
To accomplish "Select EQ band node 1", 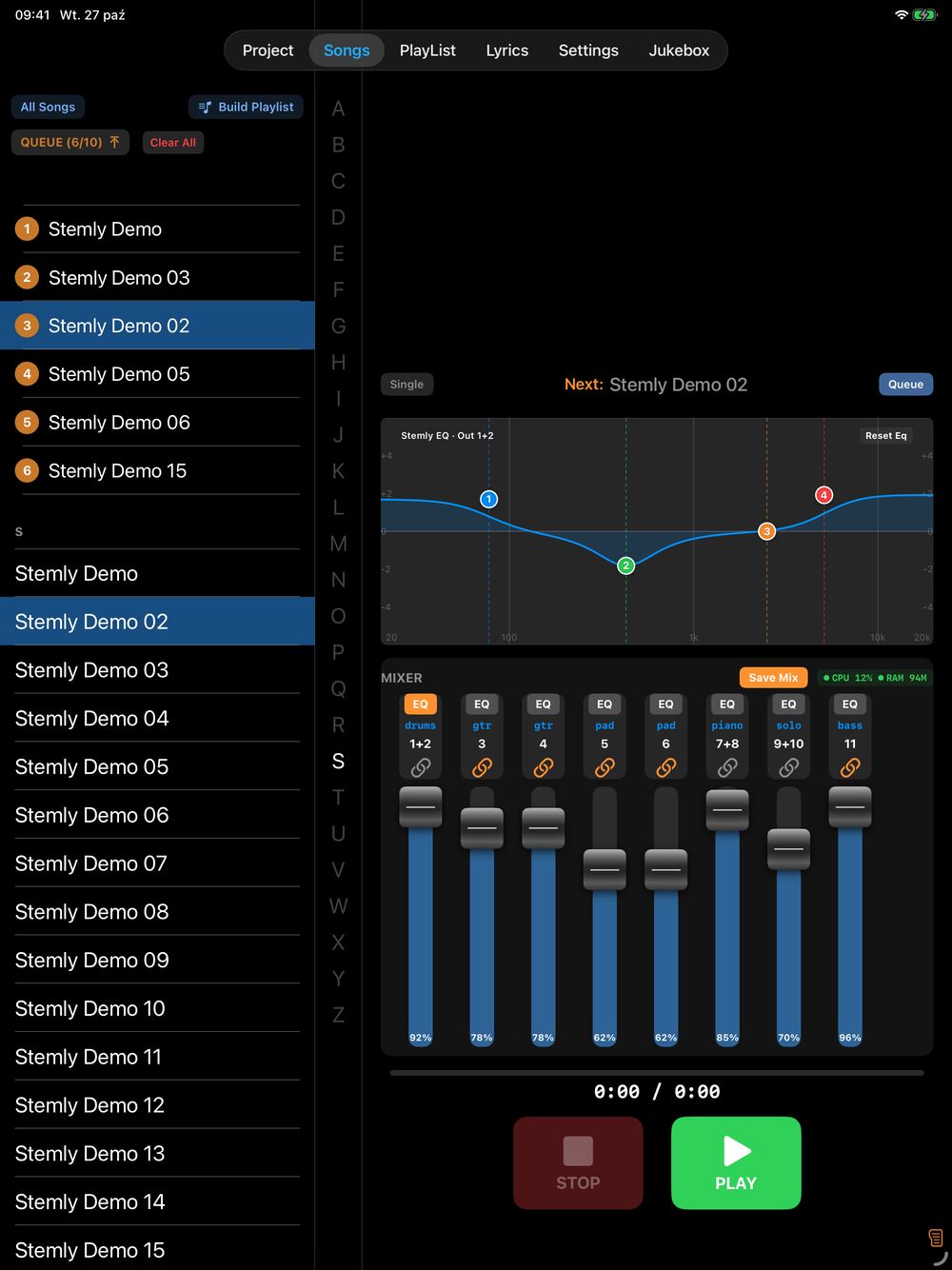I will click(489, 499).
